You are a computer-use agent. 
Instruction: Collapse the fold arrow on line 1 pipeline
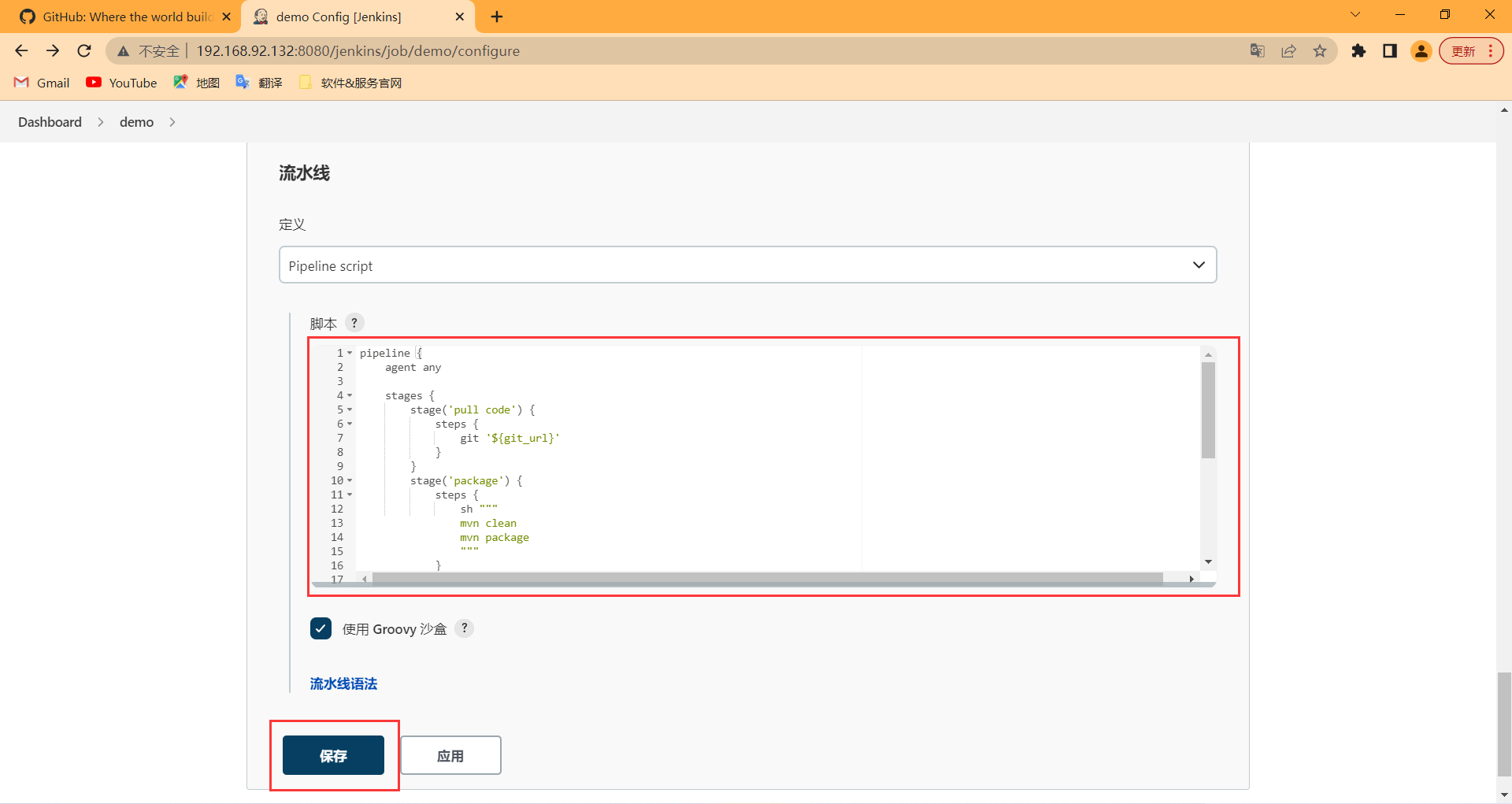click(x=350, y=353)
